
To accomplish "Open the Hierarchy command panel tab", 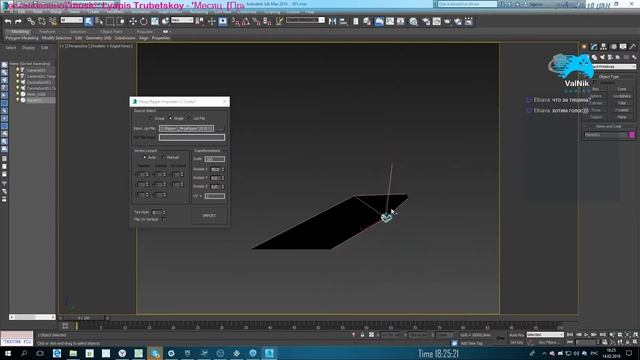I will click(603, 47).
